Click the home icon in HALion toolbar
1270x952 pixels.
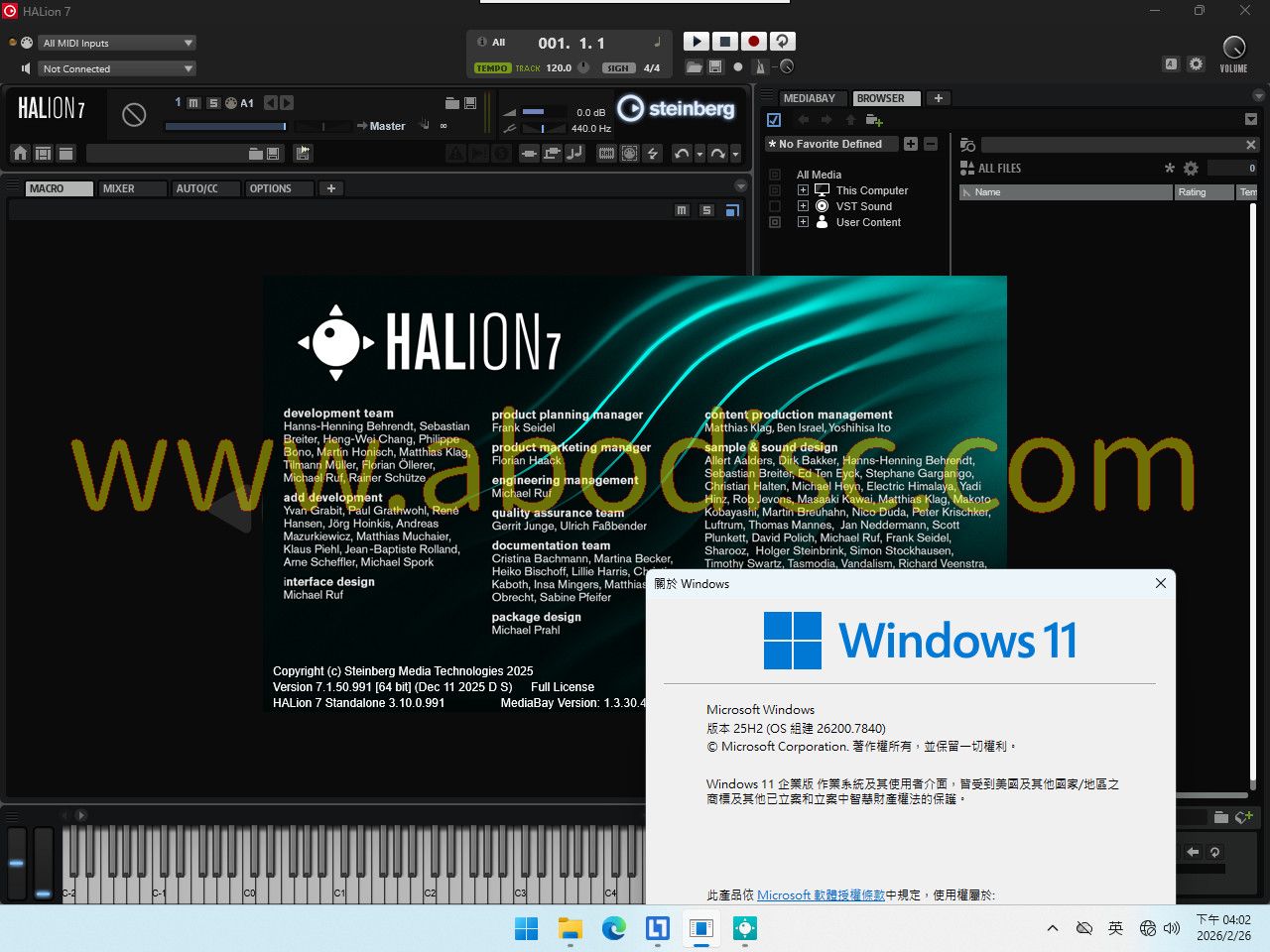[x=20, y=154]
